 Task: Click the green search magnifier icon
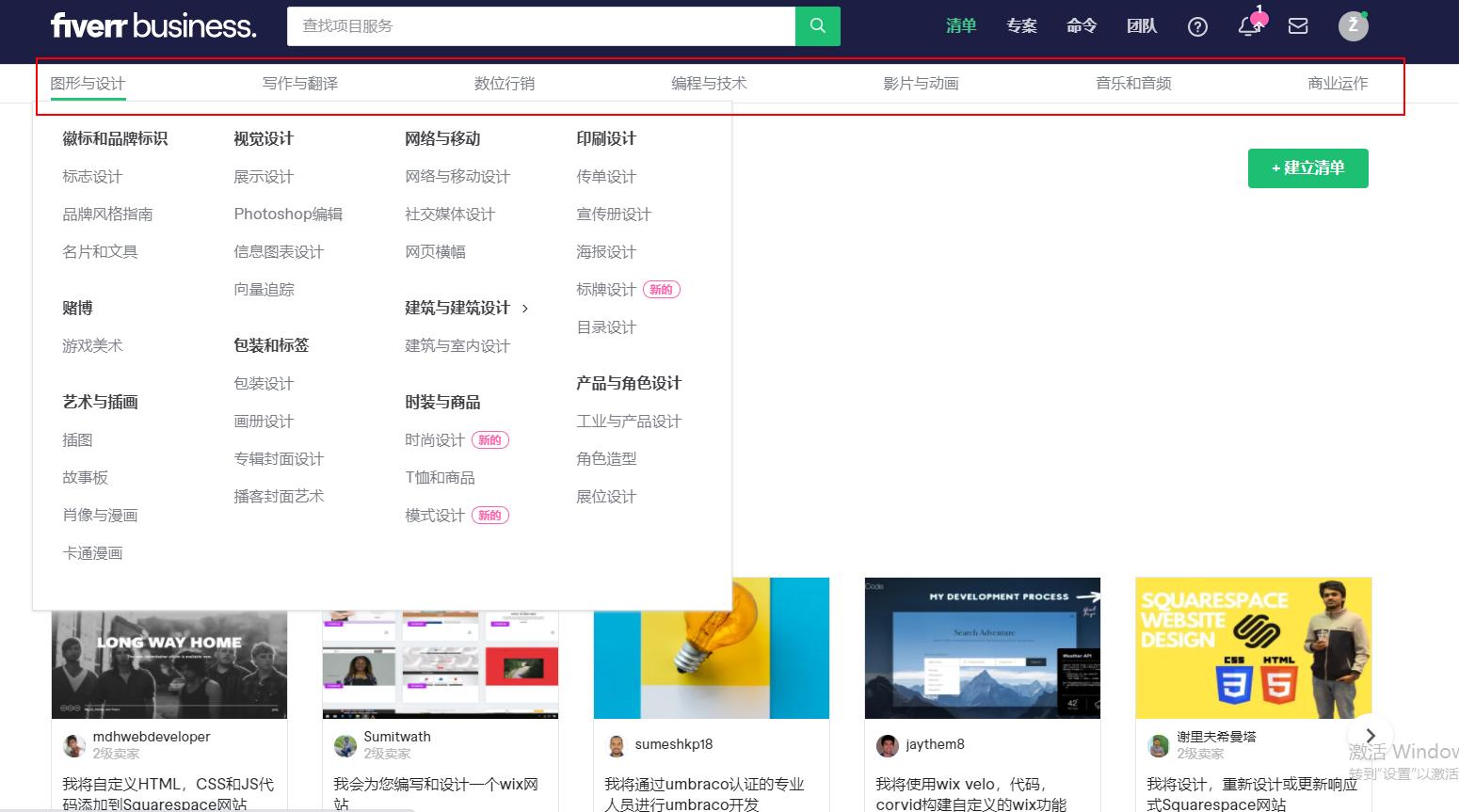(816, 25)
